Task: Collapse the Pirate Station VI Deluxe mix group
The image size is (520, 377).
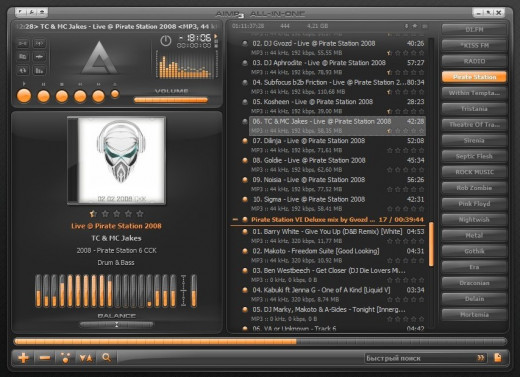Action: tap(235, 220)
